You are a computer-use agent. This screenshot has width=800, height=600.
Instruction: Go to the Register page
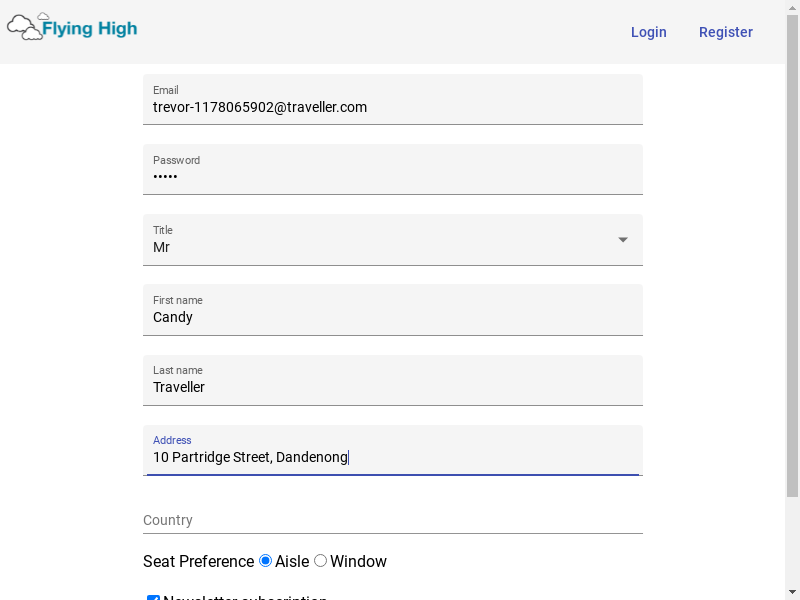[725, 32]
